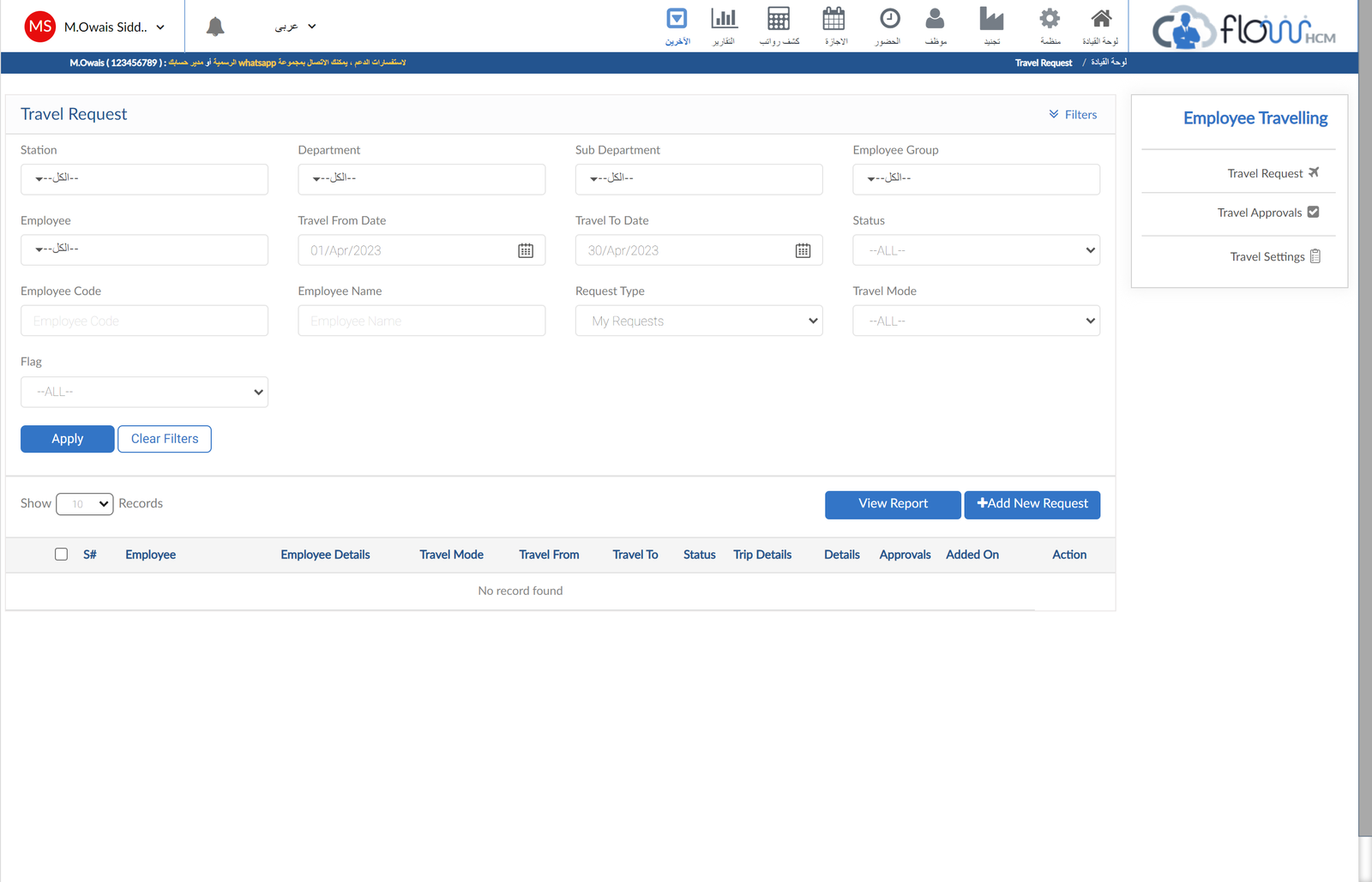Open the Travel Mode dropdown

pyautogui.click(x=976, y=321)
